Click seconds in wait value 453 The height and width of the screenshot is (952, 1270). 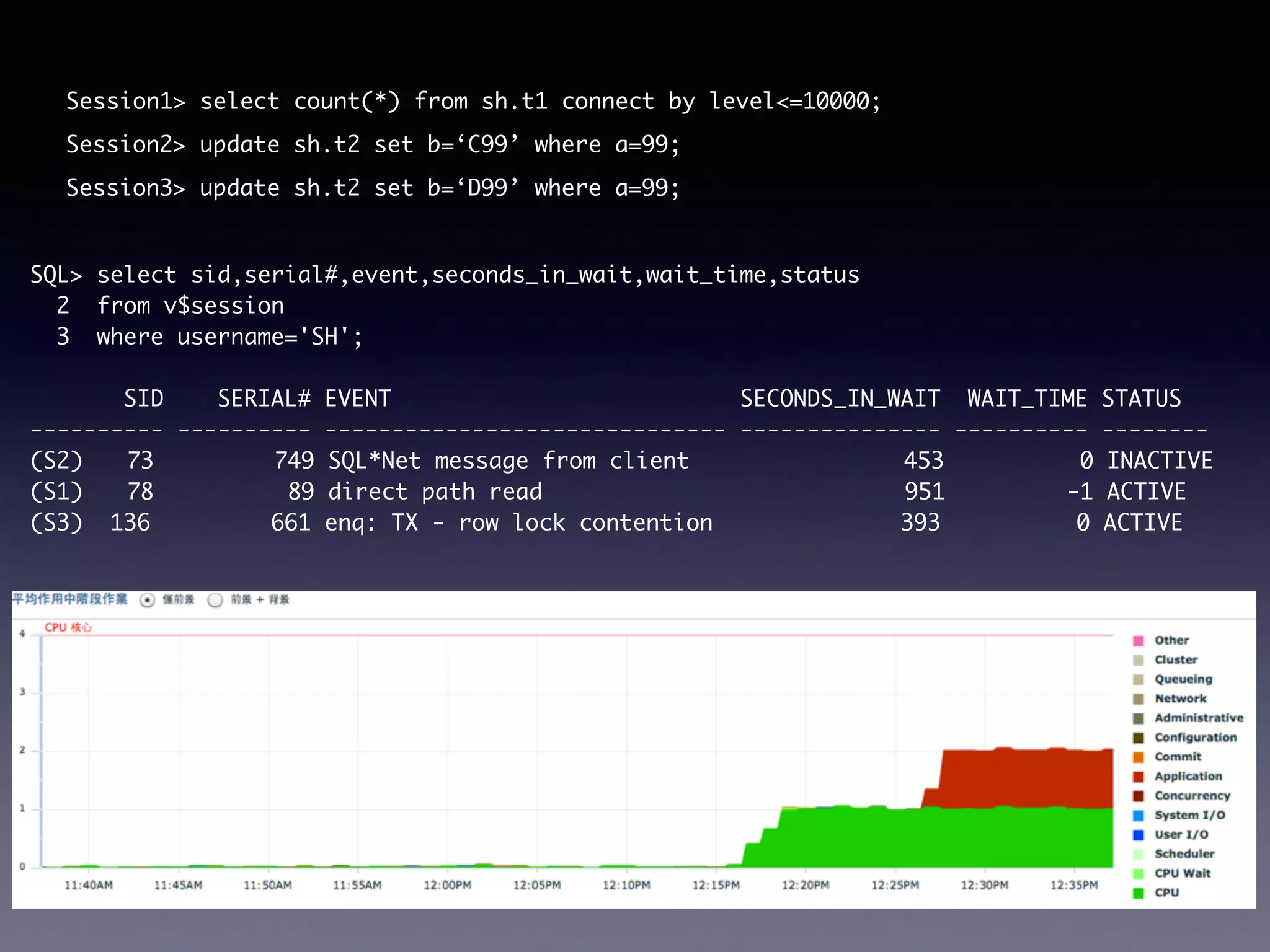click(x=923, y=461)
